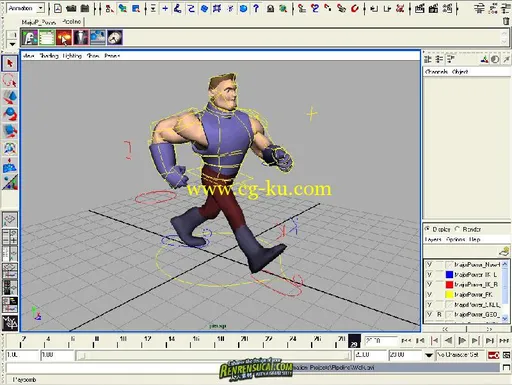
Task: Select the Display radio button
Action: [427, 229]
